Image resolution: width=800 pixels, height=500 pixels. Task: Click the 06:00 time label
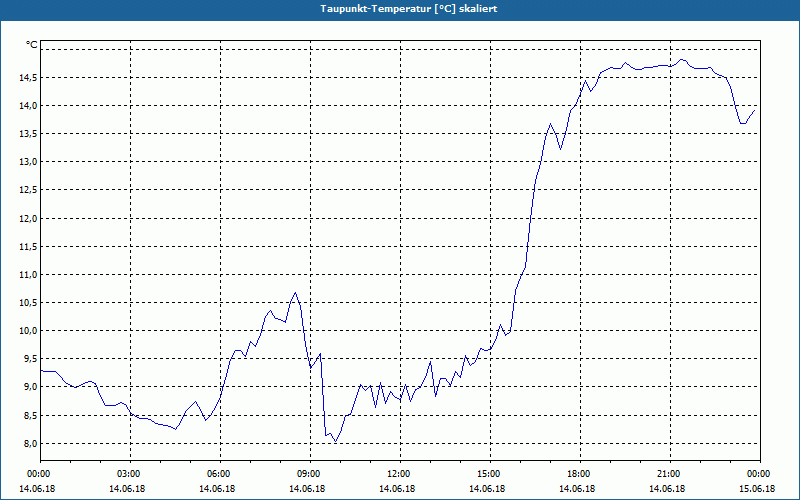(220, 474)
